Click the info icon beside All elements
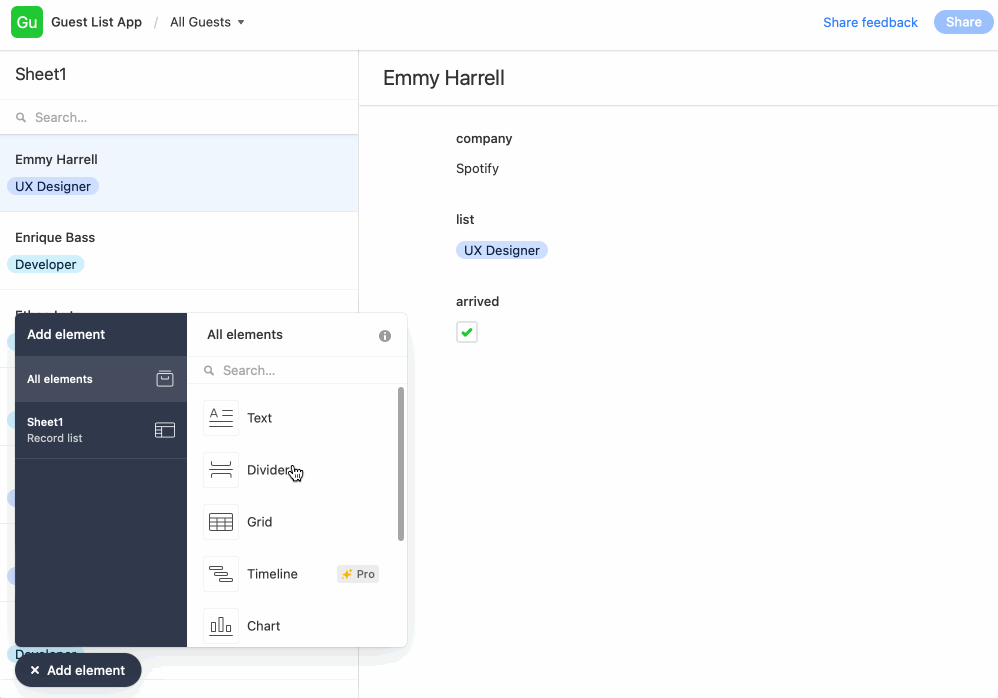This screenshot has height=698, width=998. [x=385, y=336]
